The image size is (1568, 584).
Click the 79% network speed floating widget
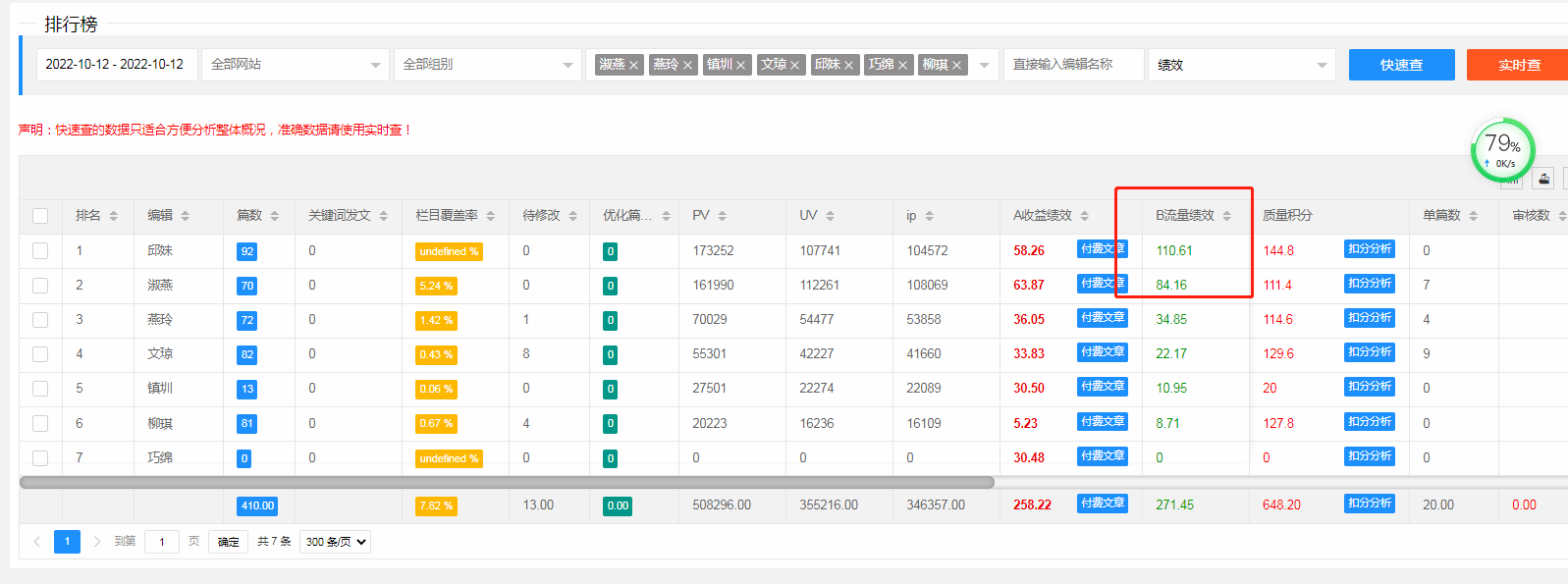point(1502,149)
